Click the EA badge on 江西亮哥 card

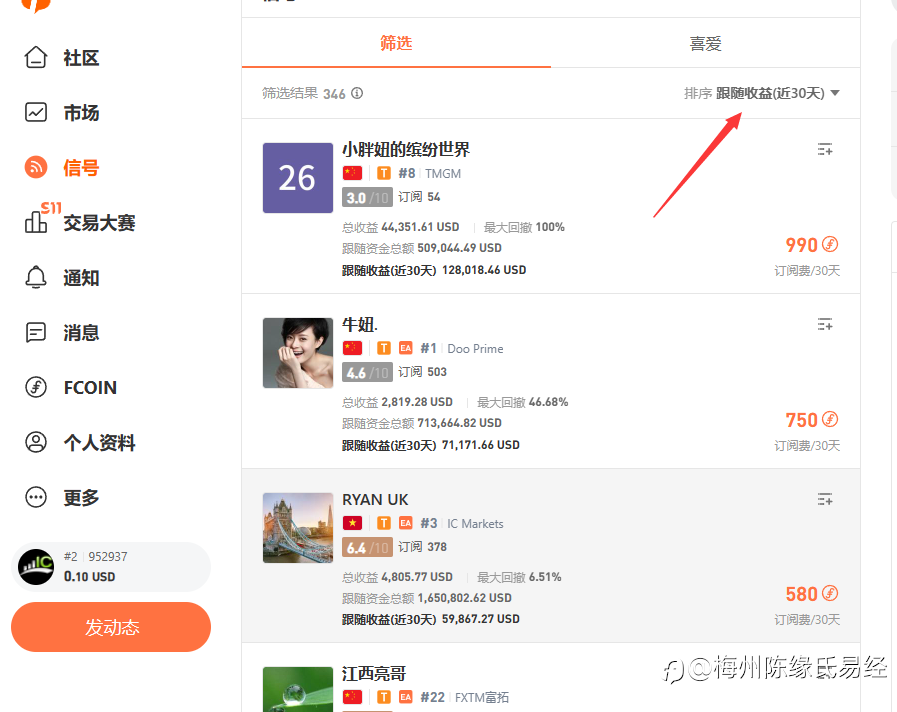[x=406, y=697]
